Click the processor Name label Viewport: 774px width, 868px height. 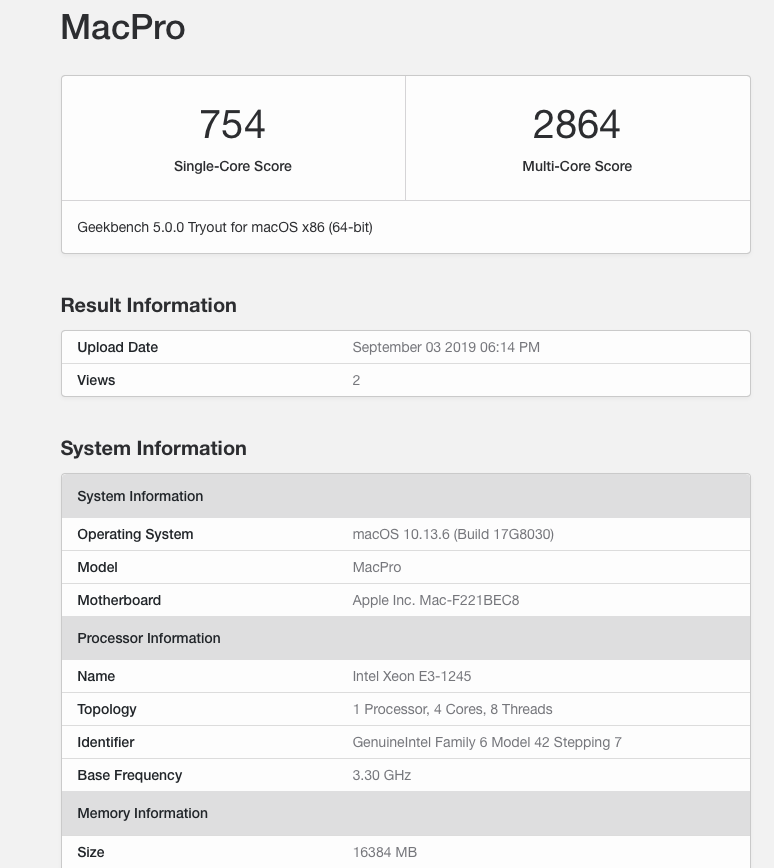click(96, 676)
